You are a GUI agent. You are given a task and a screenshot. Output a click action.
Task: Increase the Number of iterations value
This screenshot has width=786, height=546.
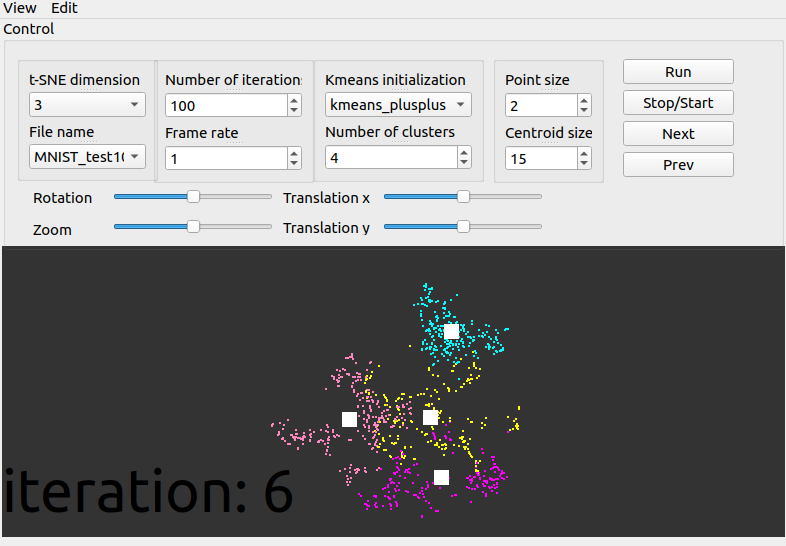point(294,100)
